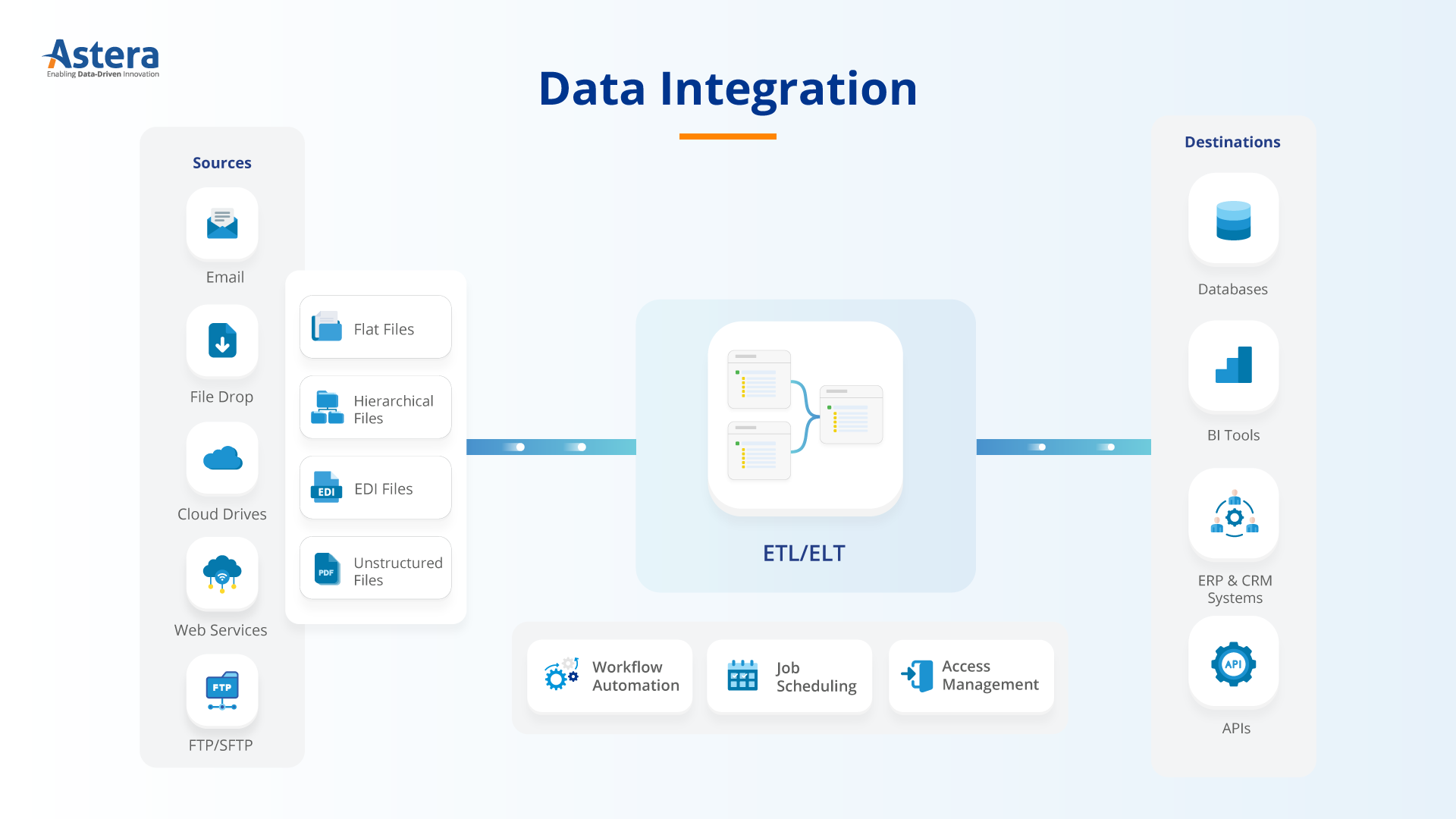Click the Databases destination label
Viewport: 1456px width, 819px height.
1232,289
